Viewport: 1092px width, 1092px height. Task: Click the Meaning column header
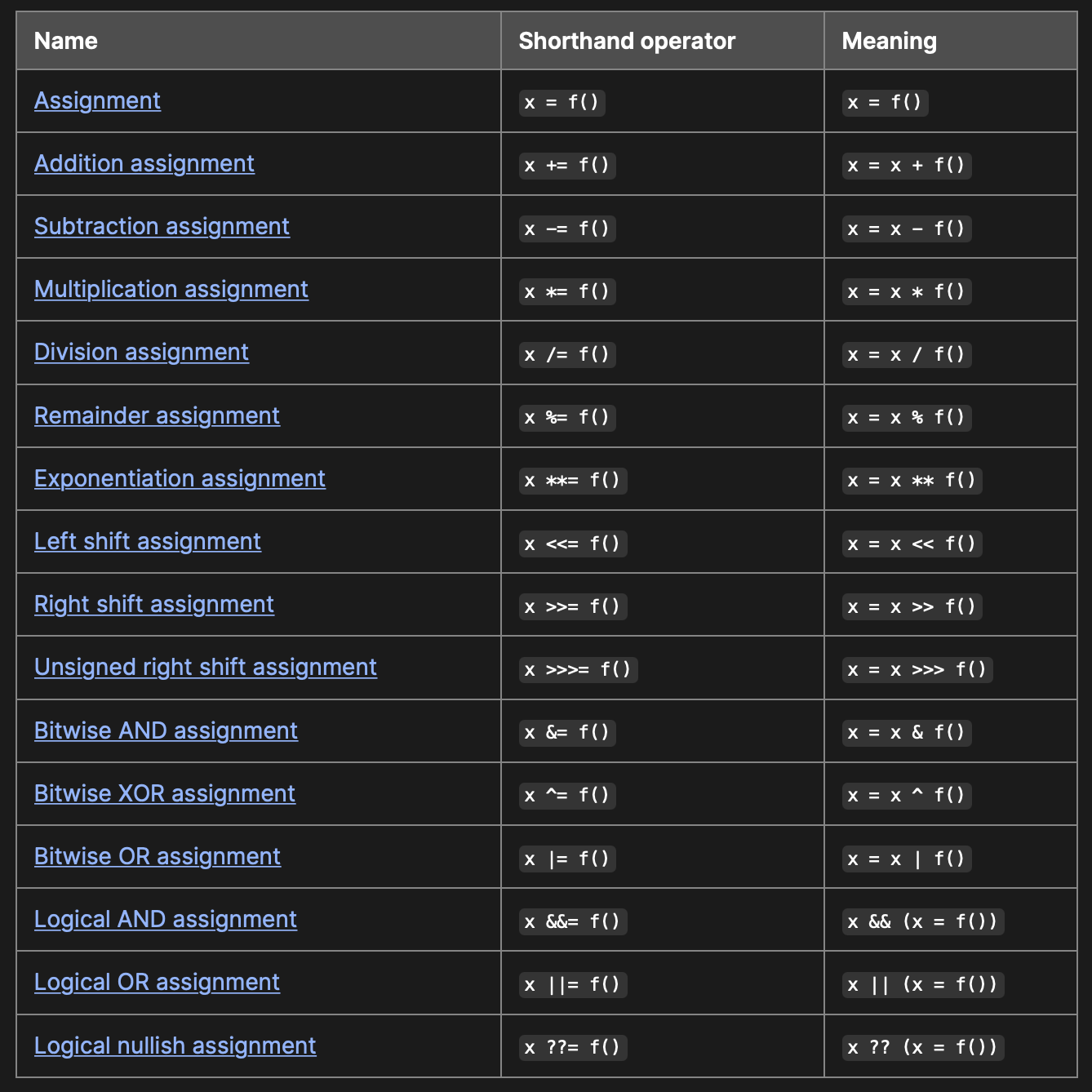889,41
